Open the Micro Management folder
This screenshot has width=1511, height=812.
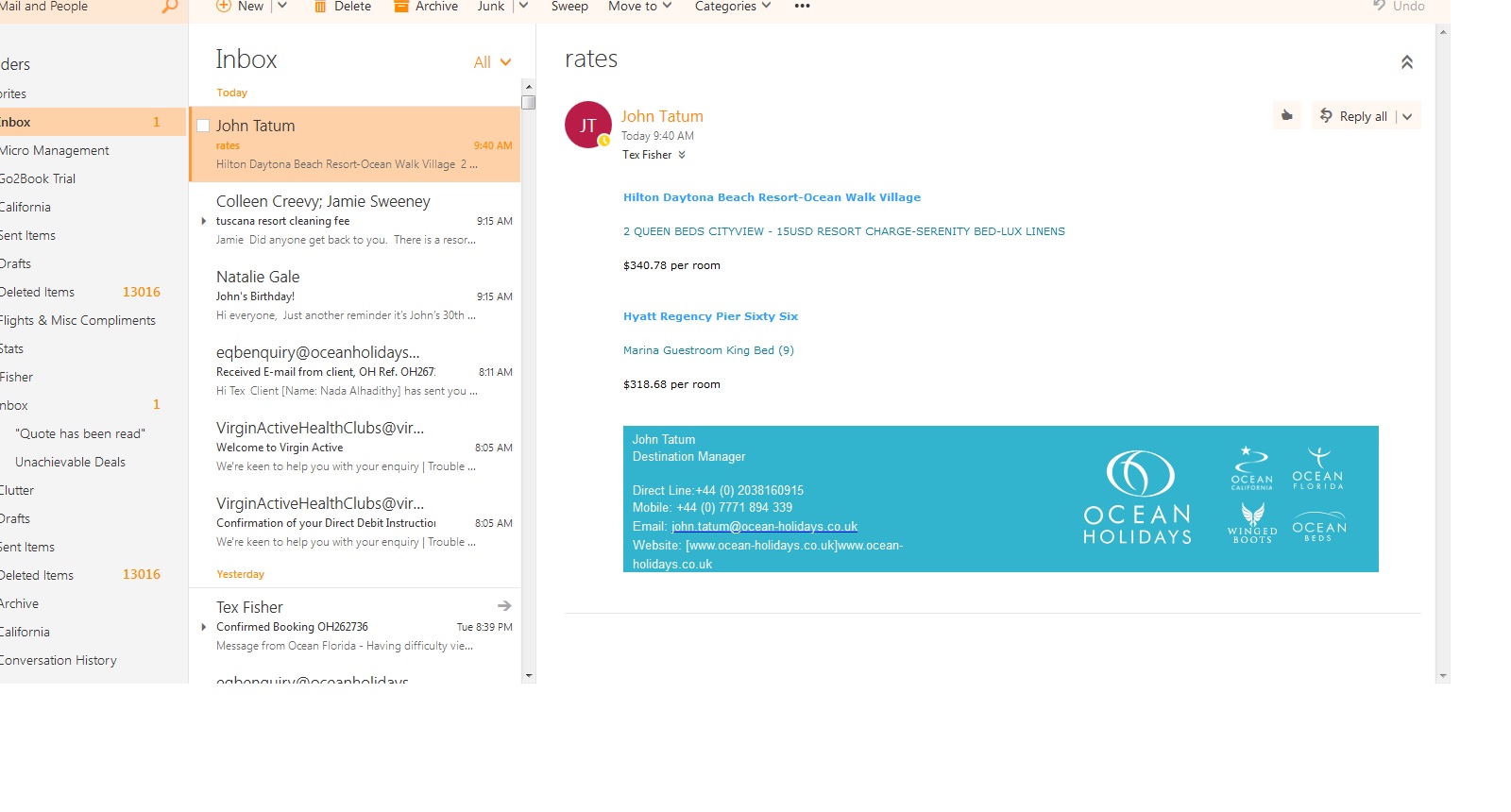pyautogui.click(x=55, y=150)
